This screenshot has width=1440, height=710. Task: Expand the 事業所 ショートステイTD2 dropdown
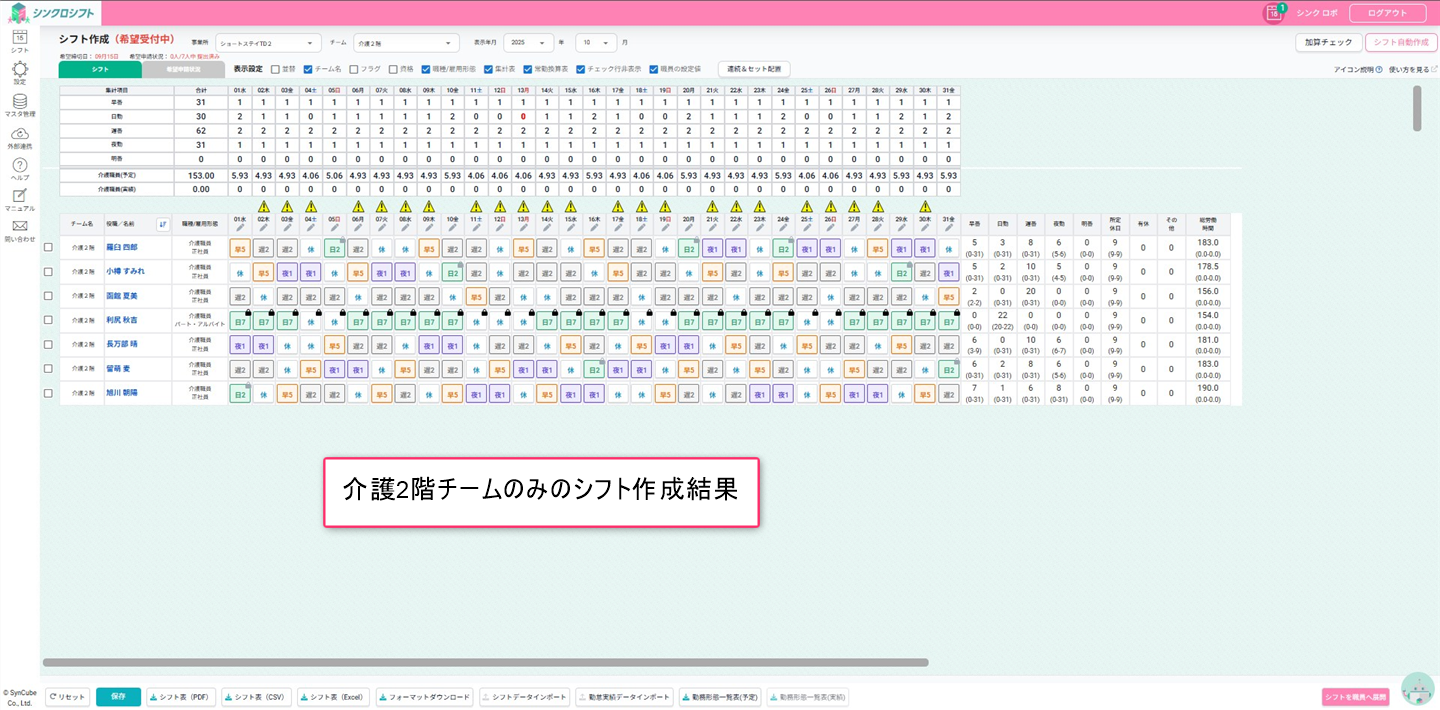269,43
